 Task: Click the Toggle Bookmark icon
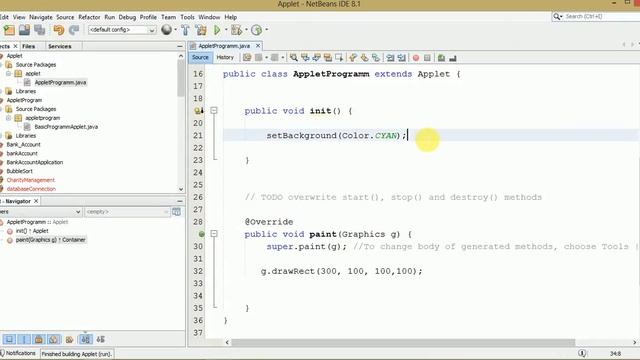pos(376,58)
